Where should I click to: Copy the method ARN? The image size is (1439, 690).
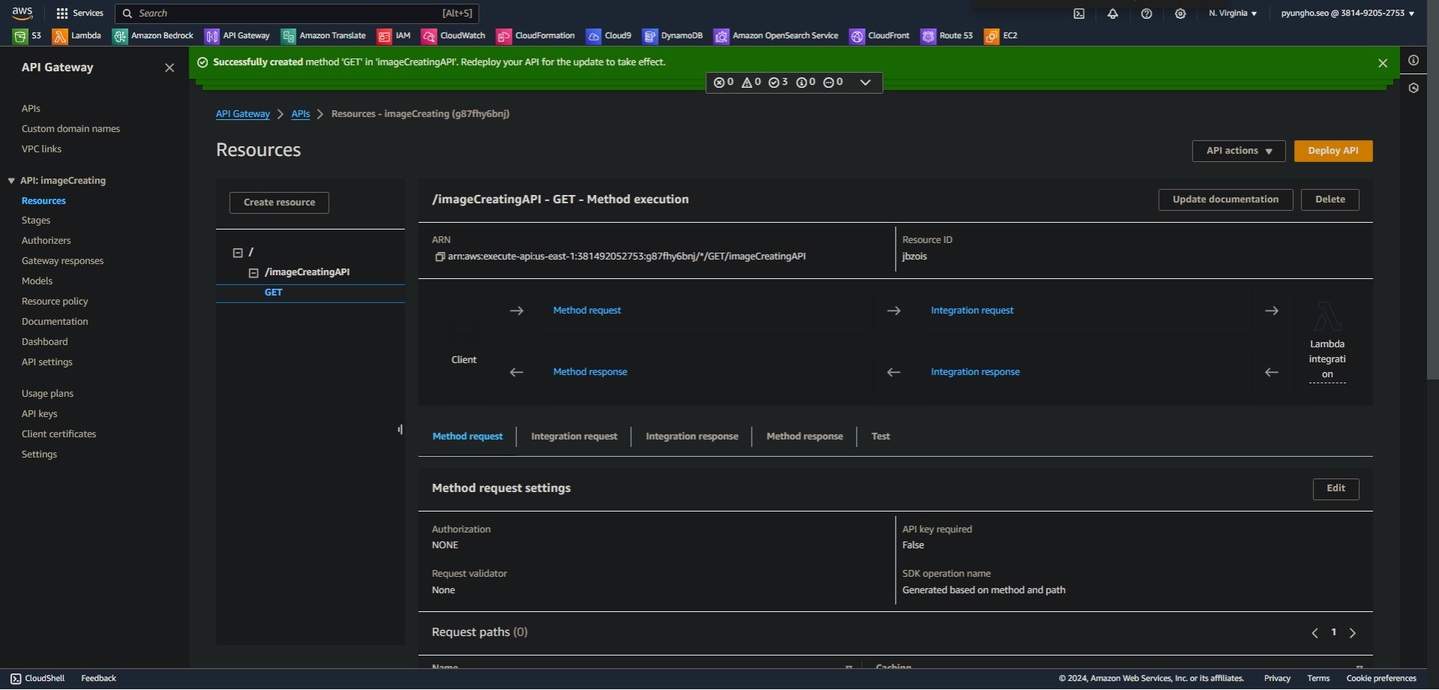point(439,257)
